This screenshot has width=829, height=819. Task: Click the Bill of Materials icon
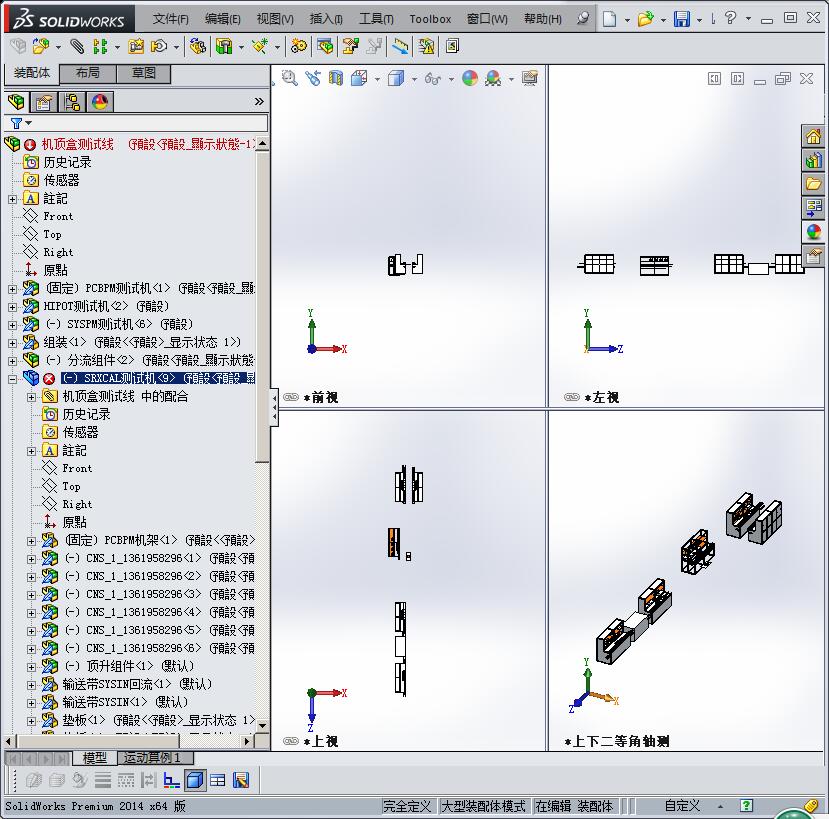325,47
